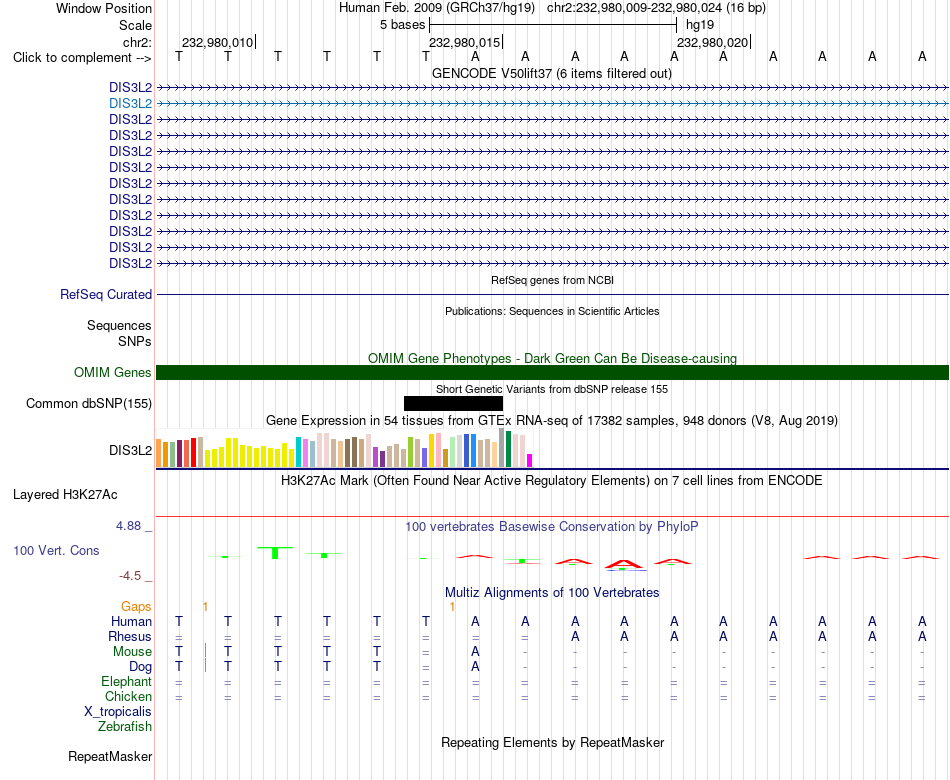Select the Chicken alignment row label
Image resolution: width=950 pixels, height=780 pixels.
pos(128,696)
